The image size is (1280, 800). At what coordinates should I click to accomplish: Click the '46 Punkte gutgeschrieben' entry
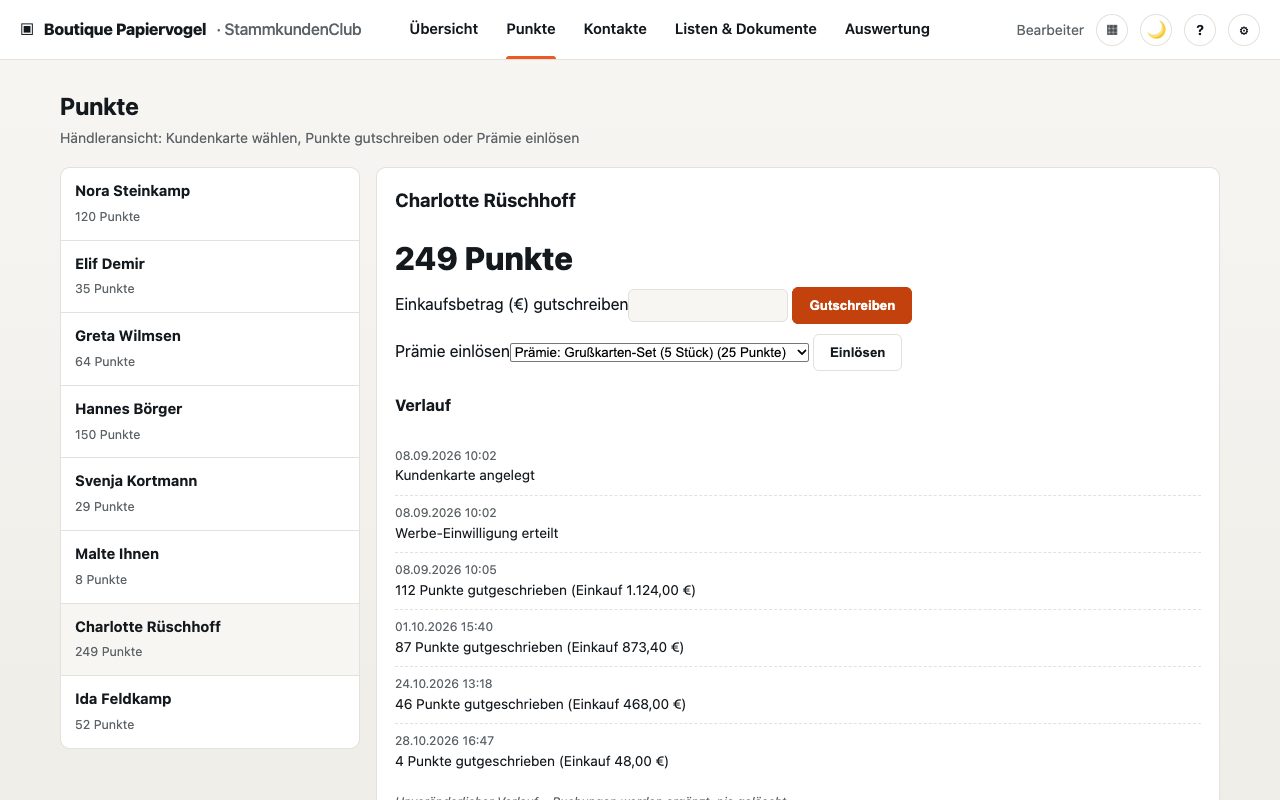coord(540,704)
